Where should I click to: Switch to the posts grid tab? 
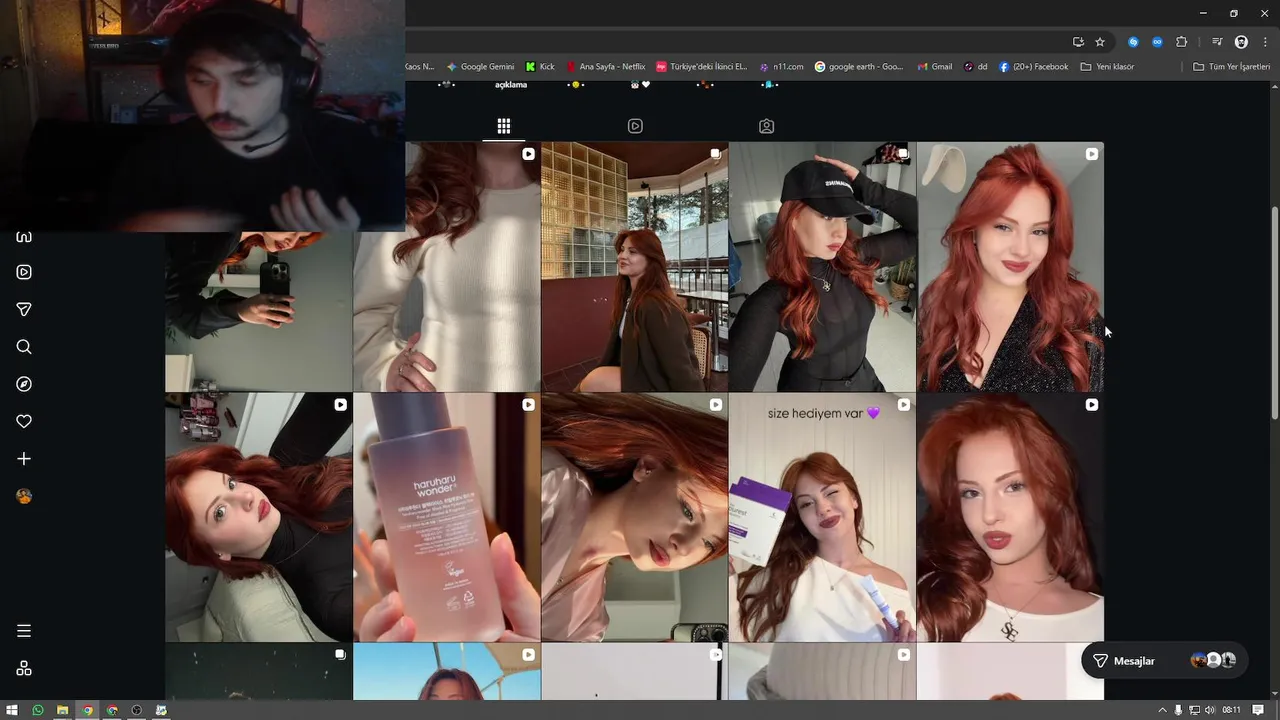pyautogui.click(x=504, y=126)
